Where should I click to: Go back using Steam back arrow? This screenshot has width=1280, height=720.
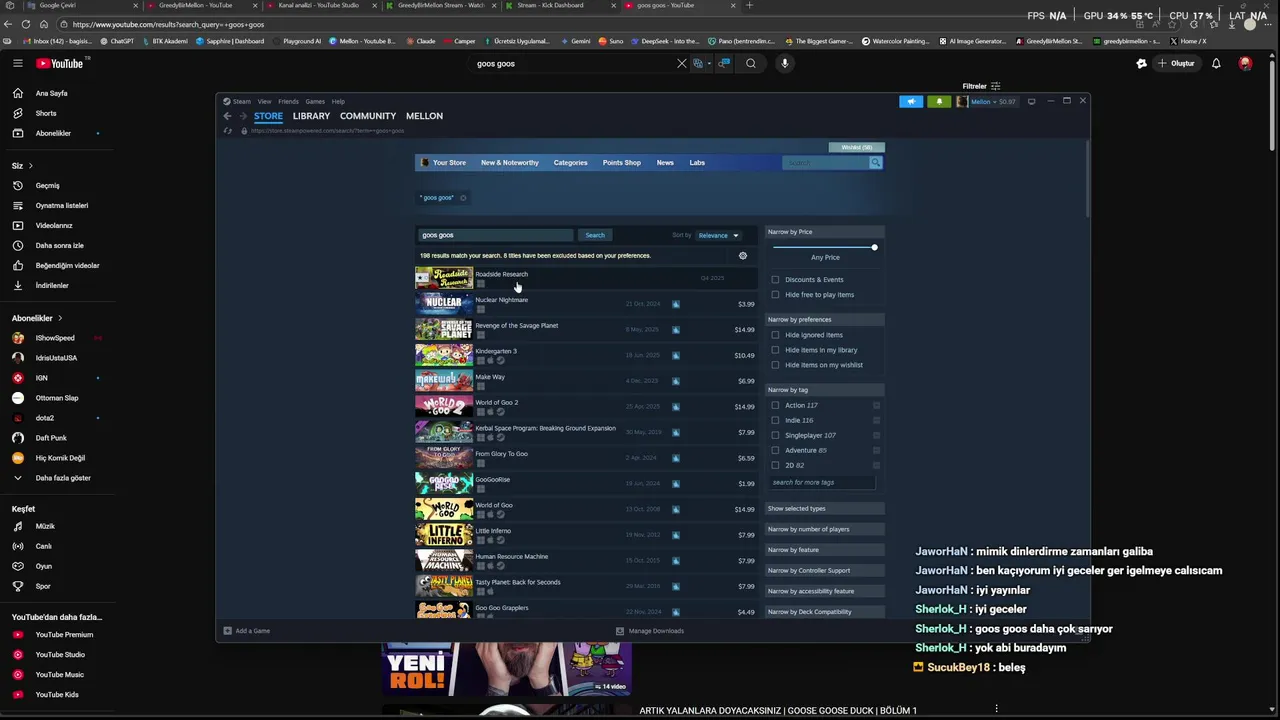(x=227, y=116)
